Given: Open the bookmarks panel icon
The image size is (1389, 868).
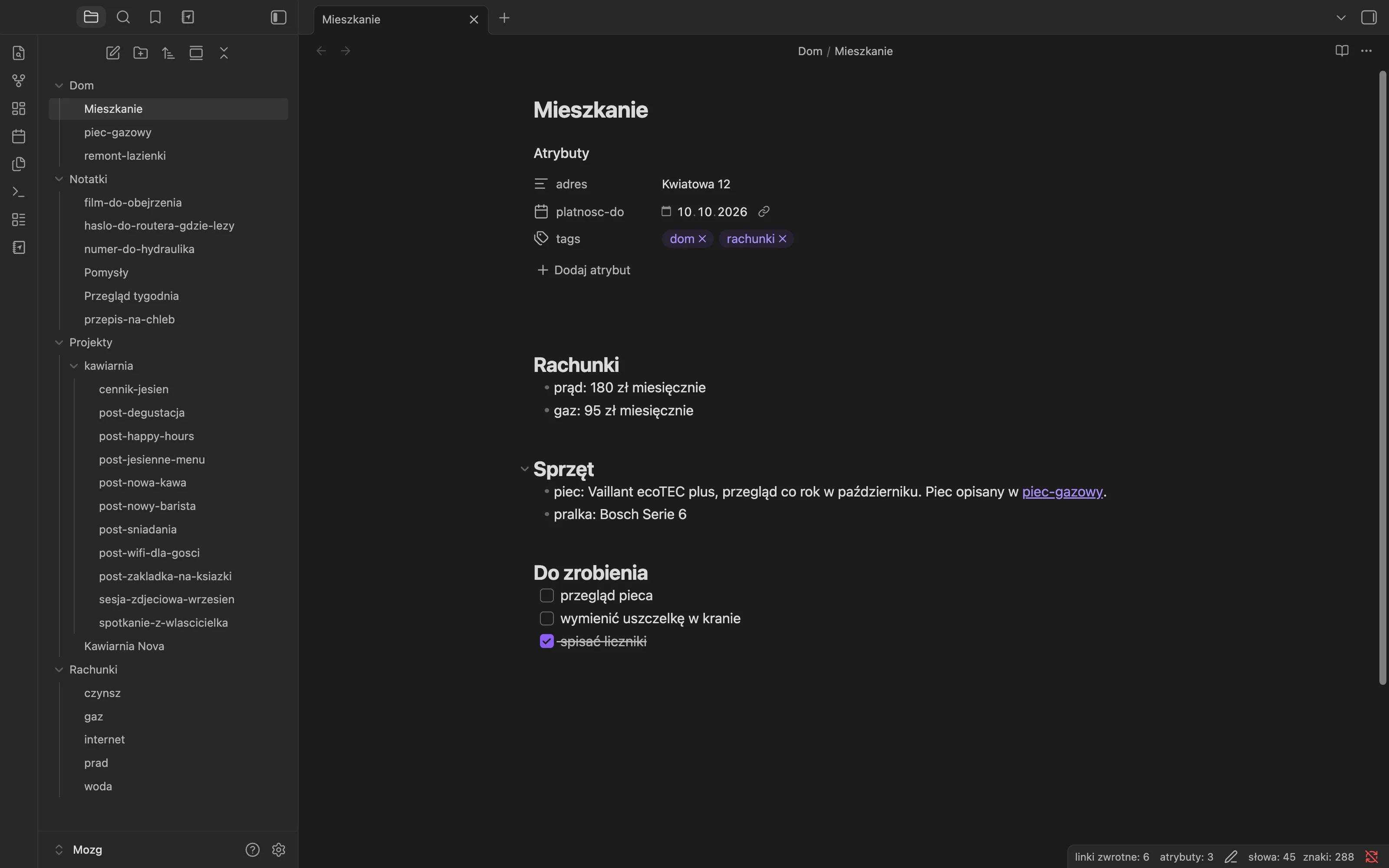Looking at the screenshot, I should (155, 17).
